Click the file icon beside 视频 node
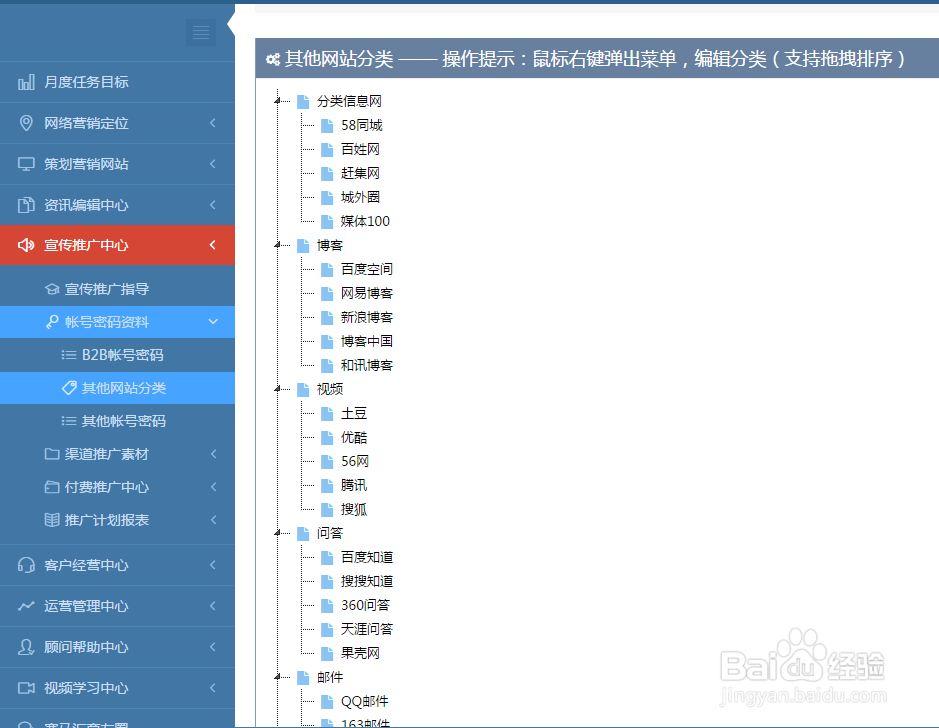 [303, 390]
